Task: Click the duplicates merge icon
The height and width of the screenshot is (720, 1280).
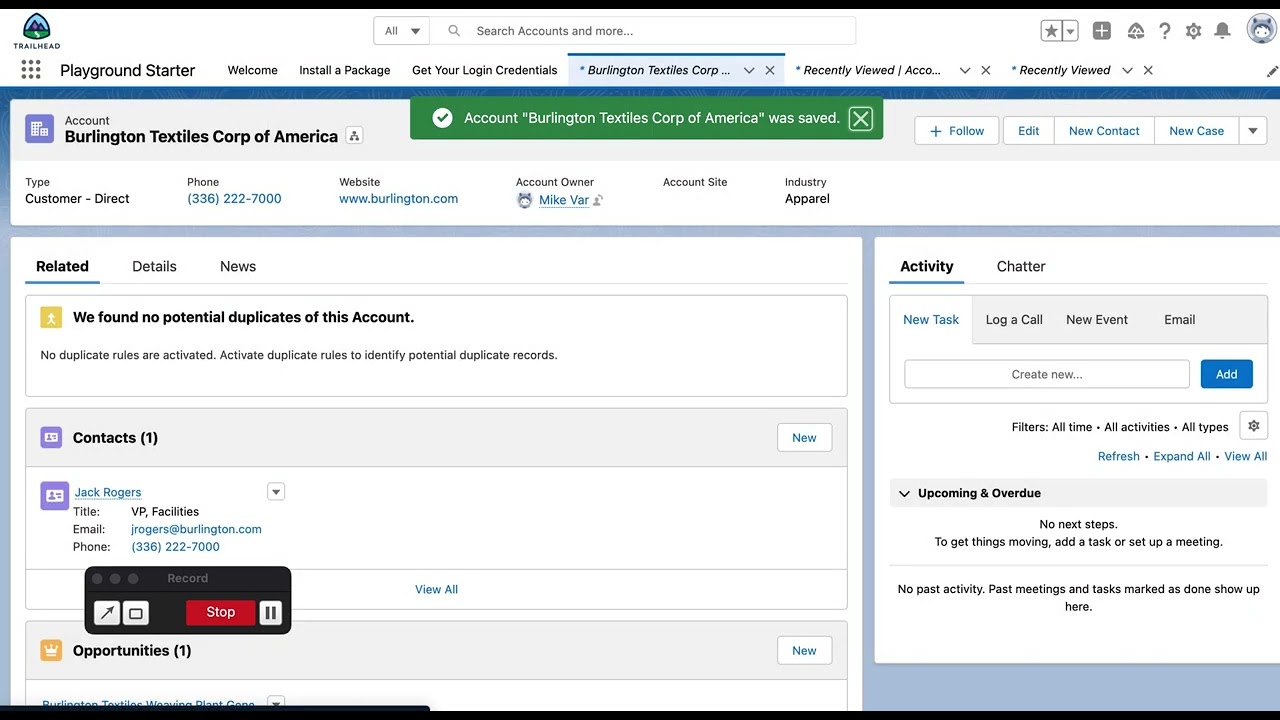Action: [51, 317]
